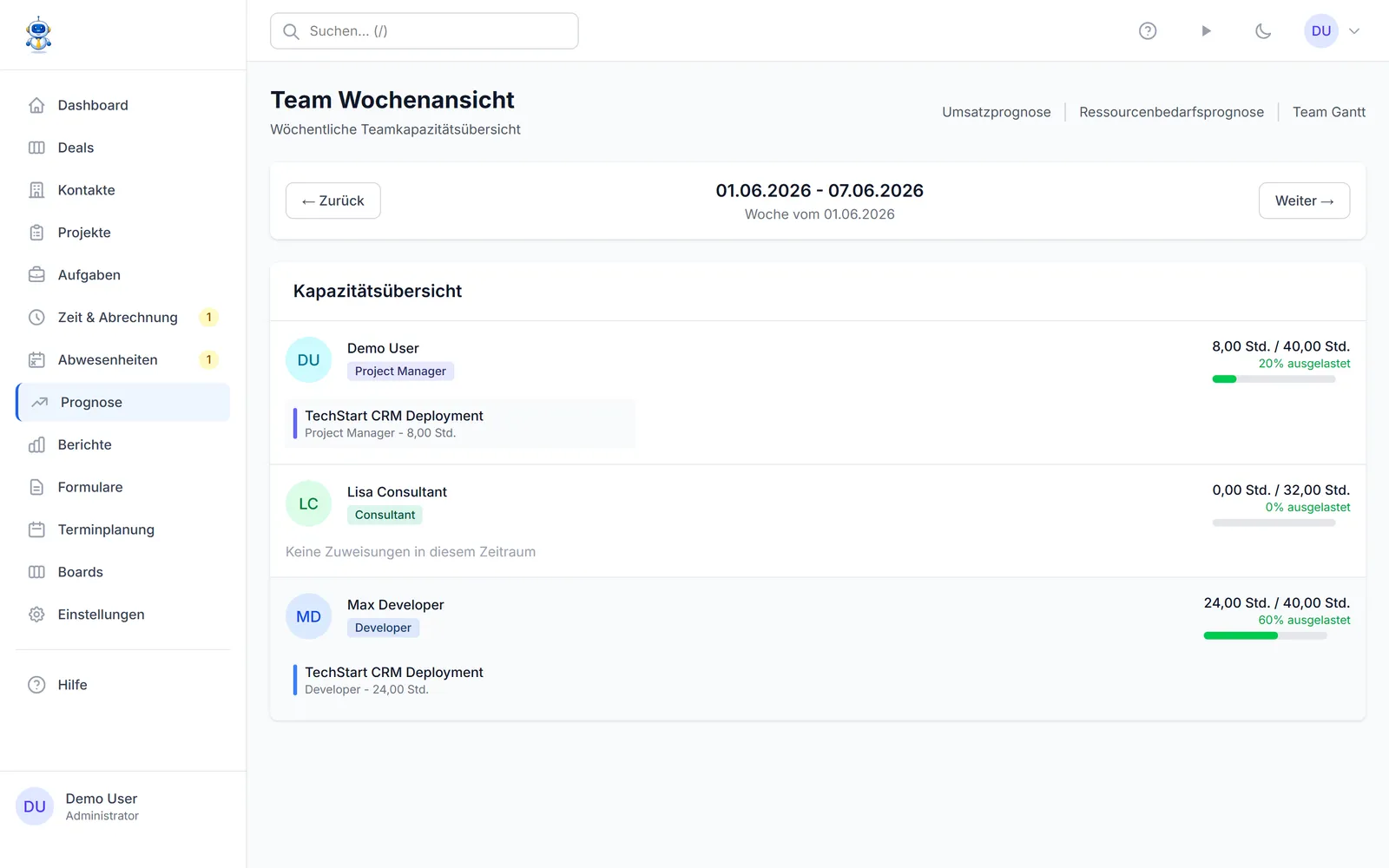The height and width of the screenshot is (868, 1389).
Task: Click the Lisa Consultant name
Action: tap(397, 492)
